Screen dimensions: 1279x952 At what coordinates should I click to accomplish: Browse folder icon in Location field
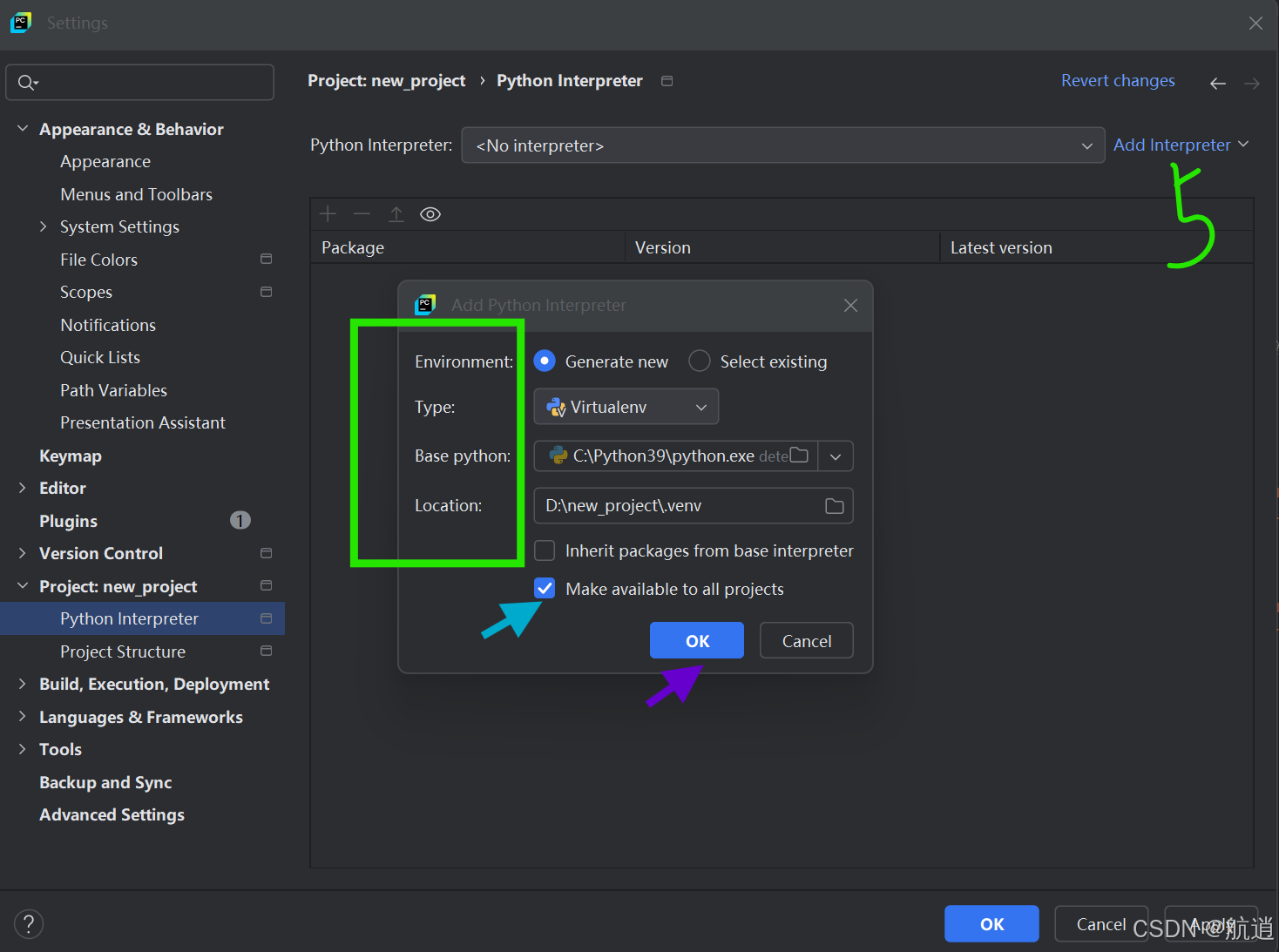(x=835, y=506)
